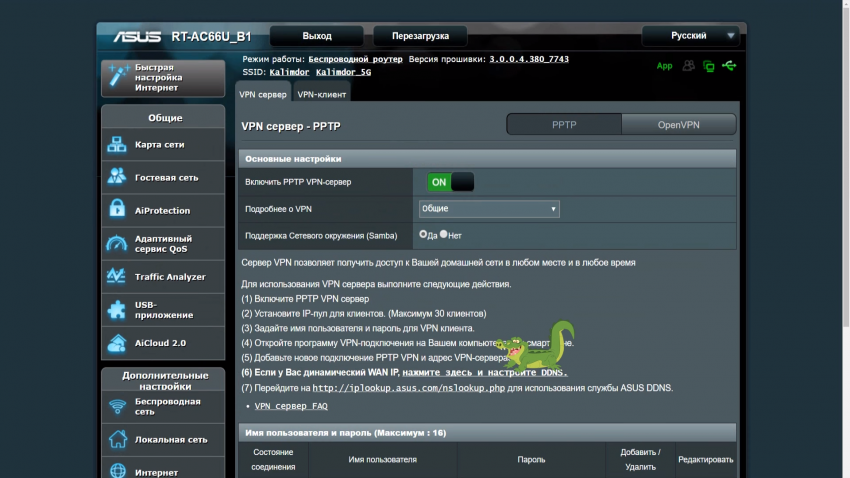Click the AiCloud 2.0 cloud icon
850x478 pixels.
(x=117, y=344)
